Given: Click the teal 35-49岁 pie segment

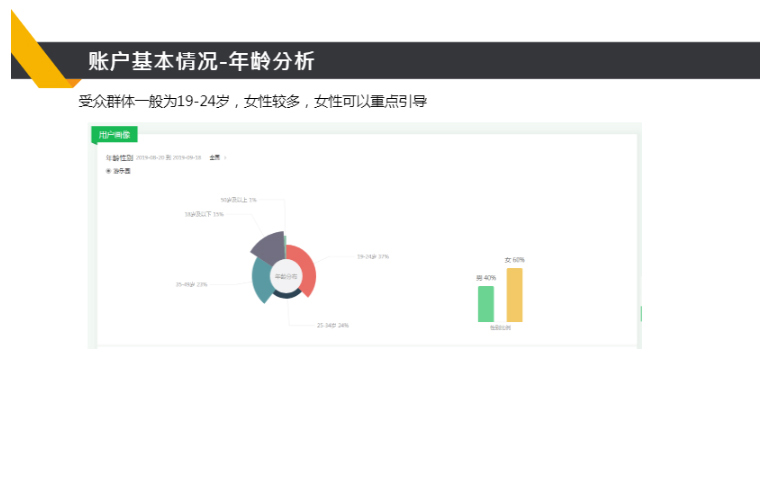Looking at the screenshot, I should [263, 281].
